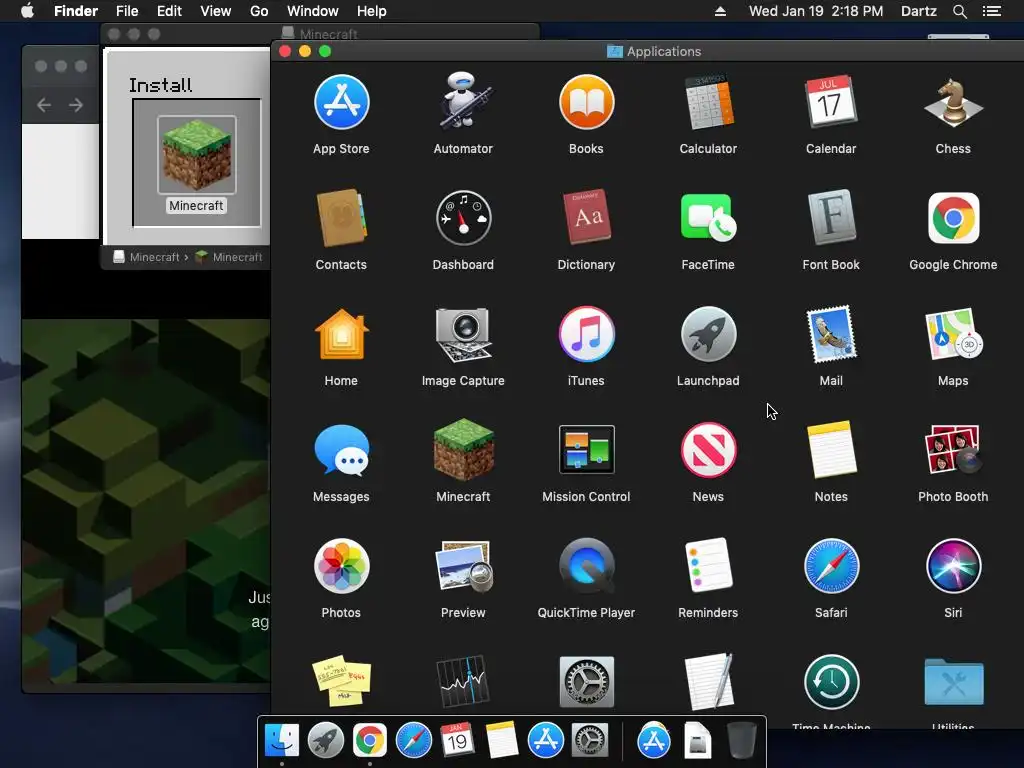
Task: Open the Finder menu
Action: pos(76,11)
